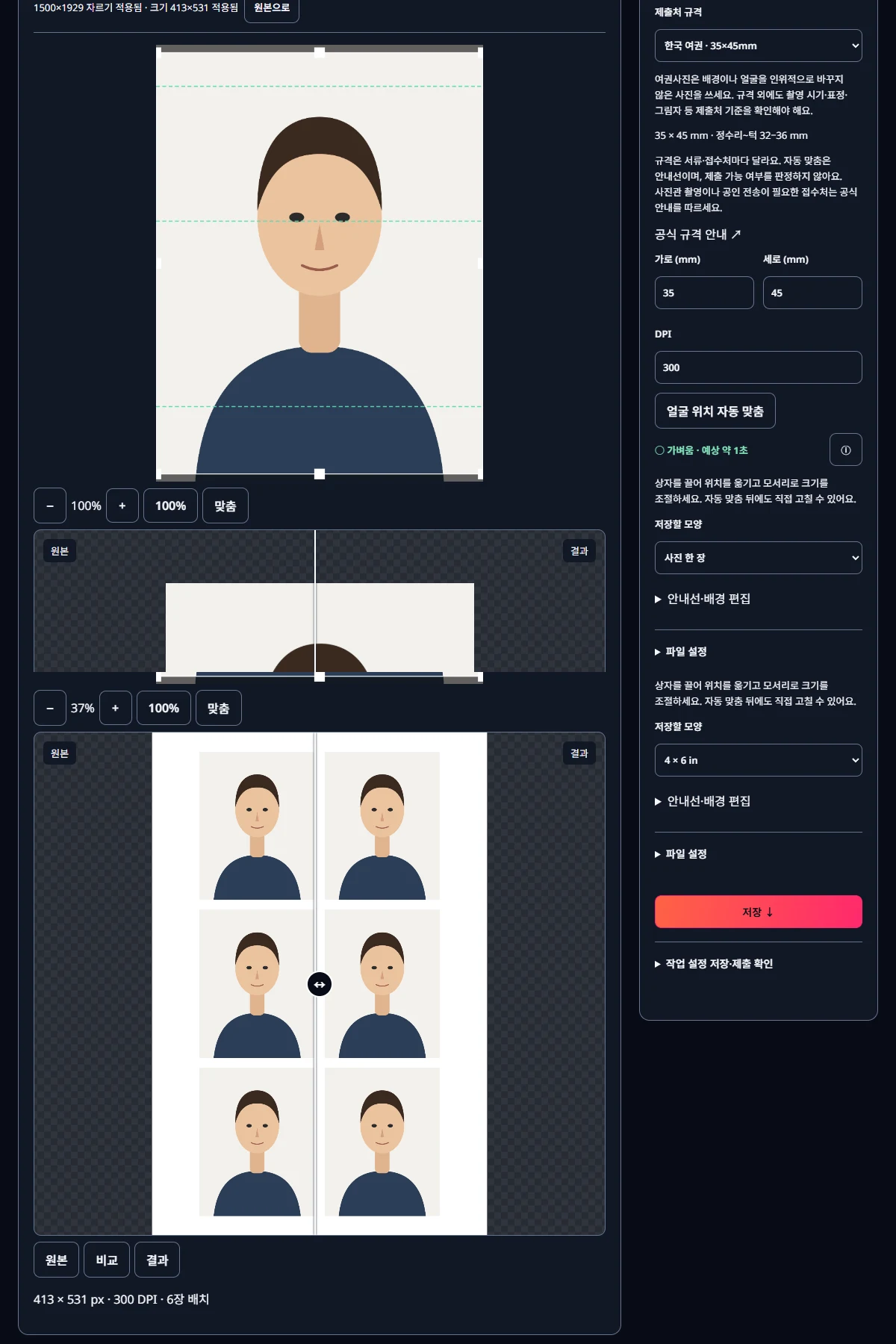
Task: Reset crop editor zoom to 100%
Action: (170, 505)
